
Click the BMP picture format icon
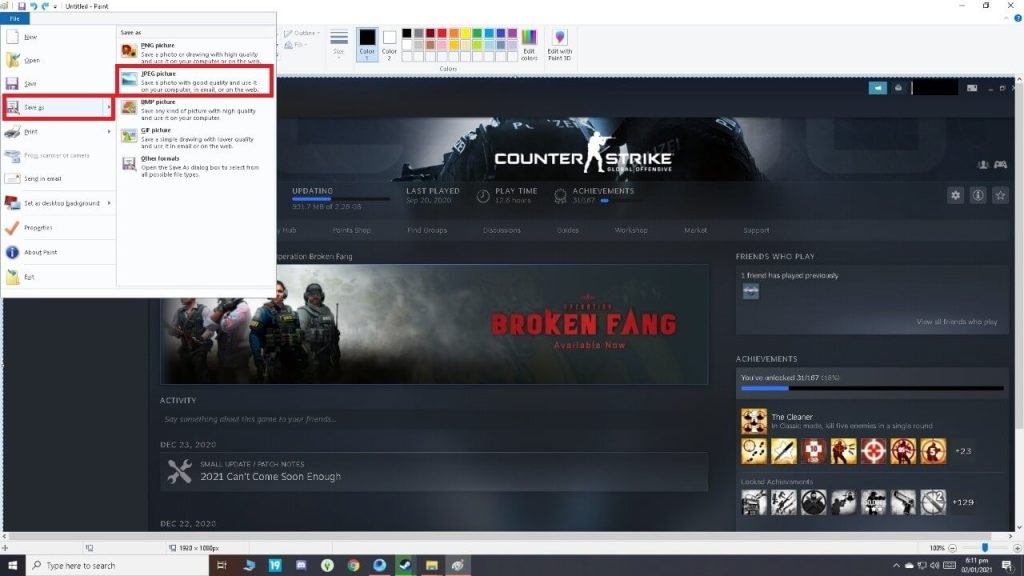129,107
